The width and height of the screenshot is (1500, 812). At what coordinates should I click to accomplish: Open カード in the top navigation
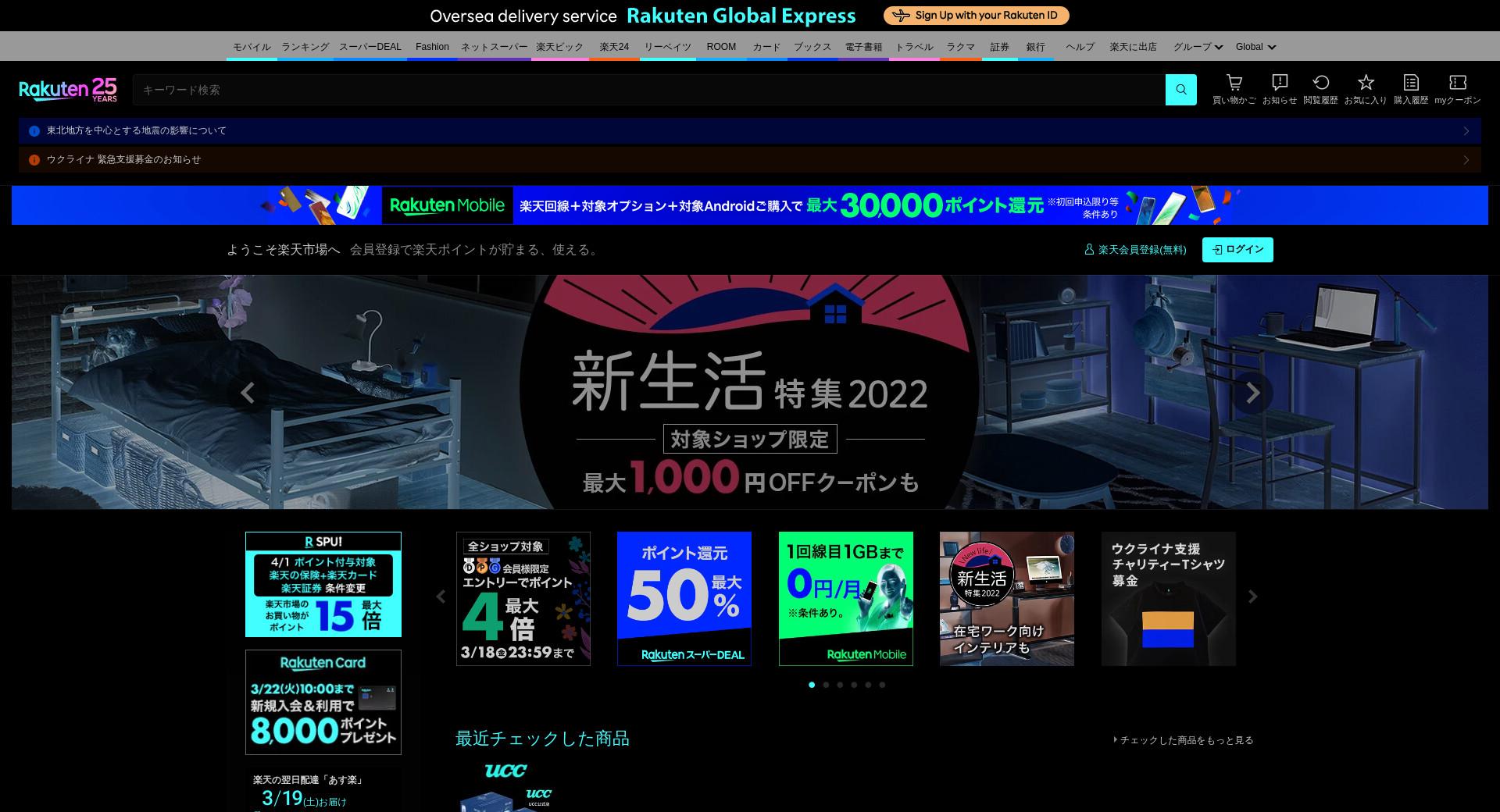coord(766,47)
